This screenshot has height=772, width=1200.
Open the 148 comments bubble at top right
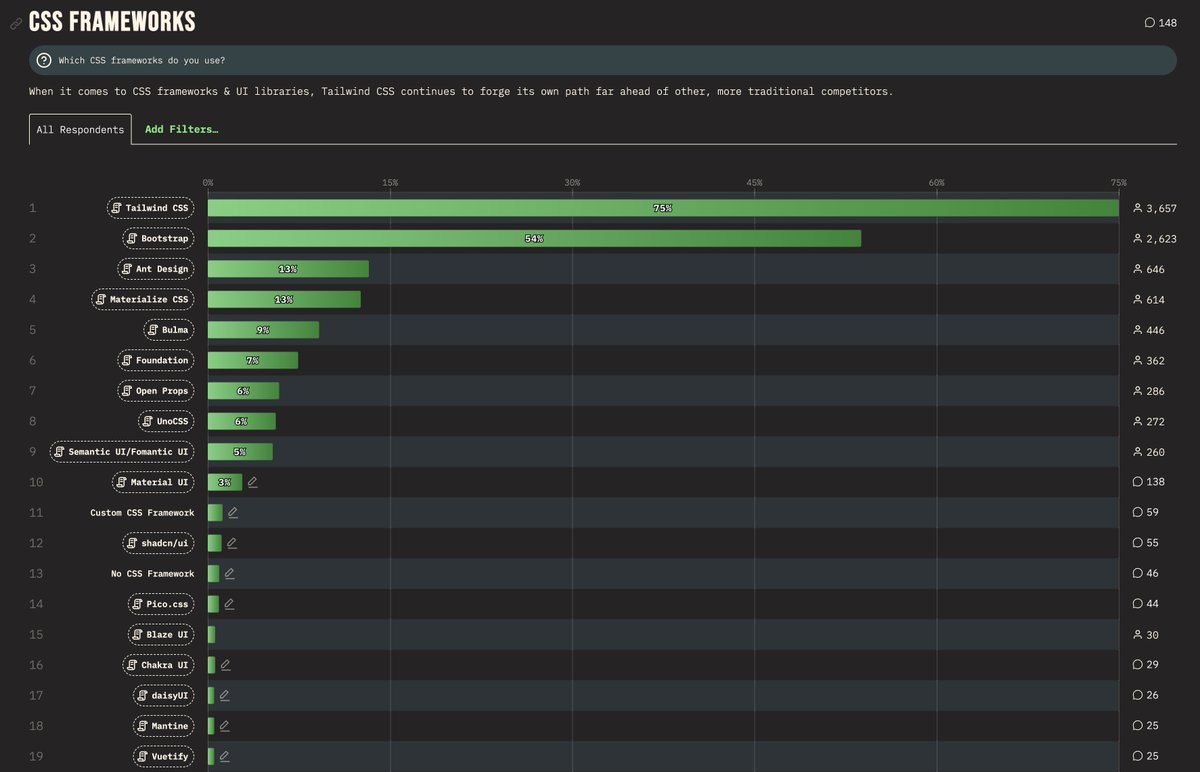point(1160,23)
